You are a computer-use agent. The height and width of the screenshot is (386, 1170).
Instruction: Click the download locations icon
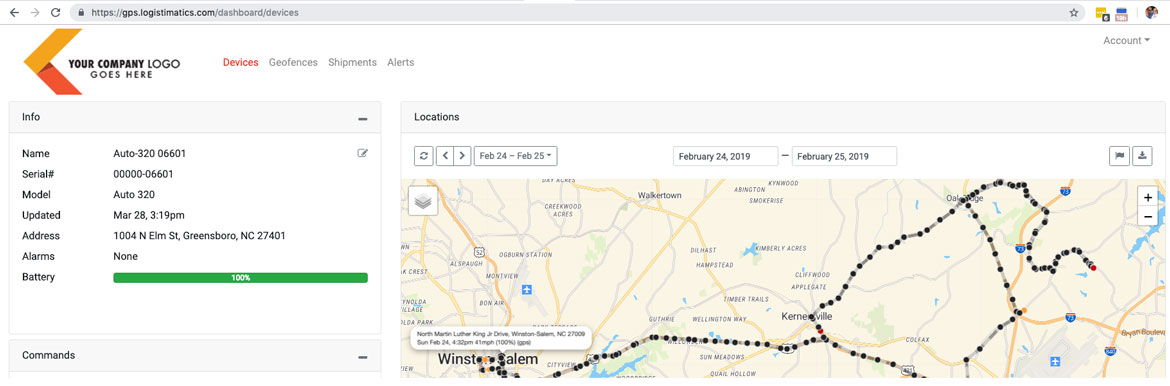tap(1142, 156)
